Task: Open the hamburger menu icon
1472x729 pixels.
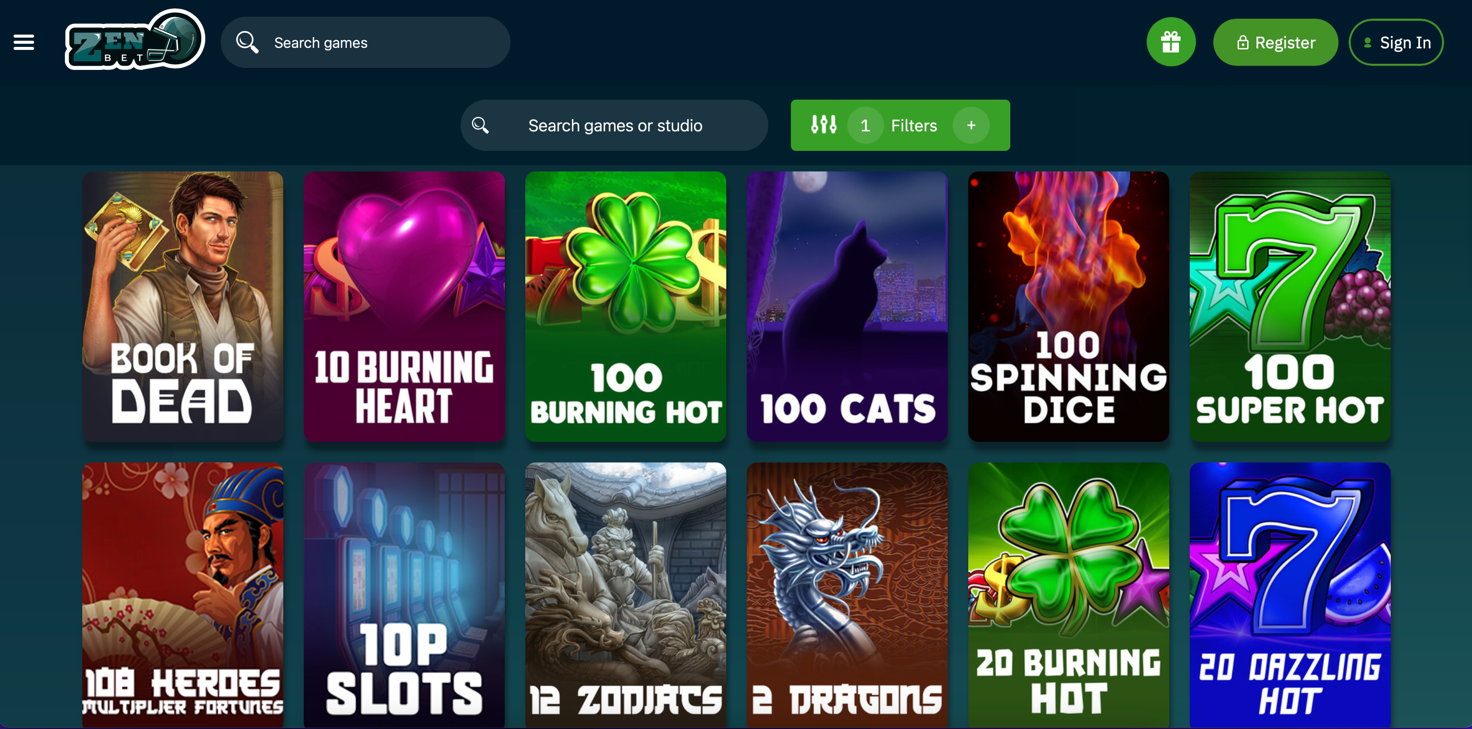Action: click(24, 42)
